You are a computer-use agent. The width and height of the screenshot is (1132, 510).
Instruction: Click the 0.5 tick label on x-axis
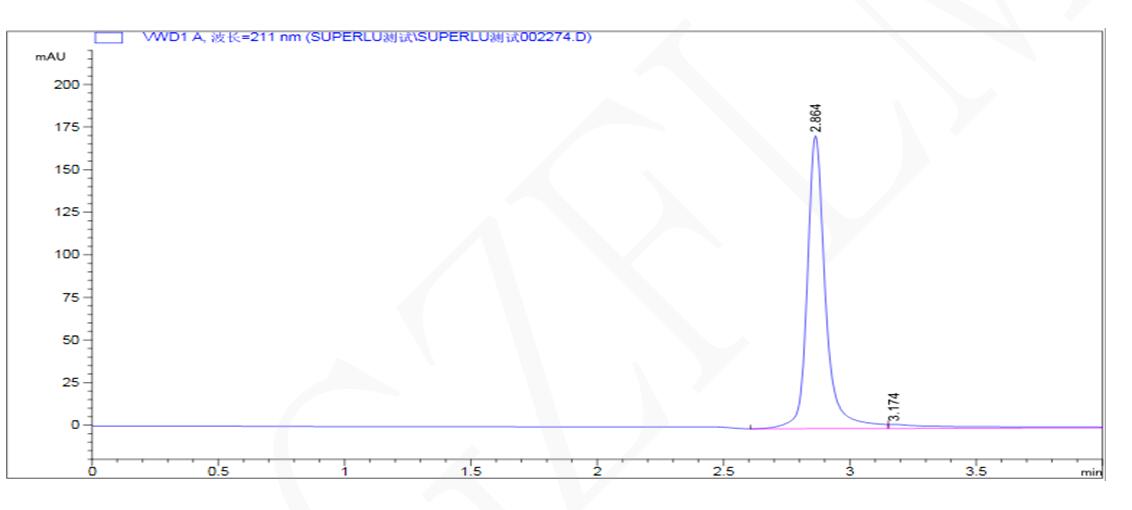click(x=218, y=470)
